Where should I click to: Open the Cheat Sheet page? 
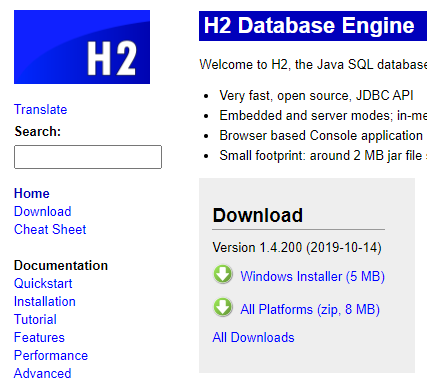point(50,229)
